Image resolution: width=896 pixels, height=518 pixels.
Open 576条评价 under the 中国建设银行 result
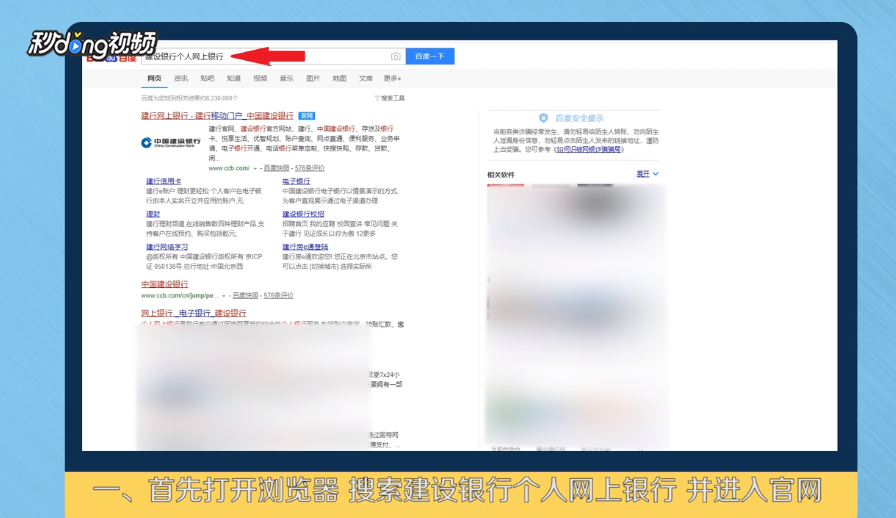point(278,296)
